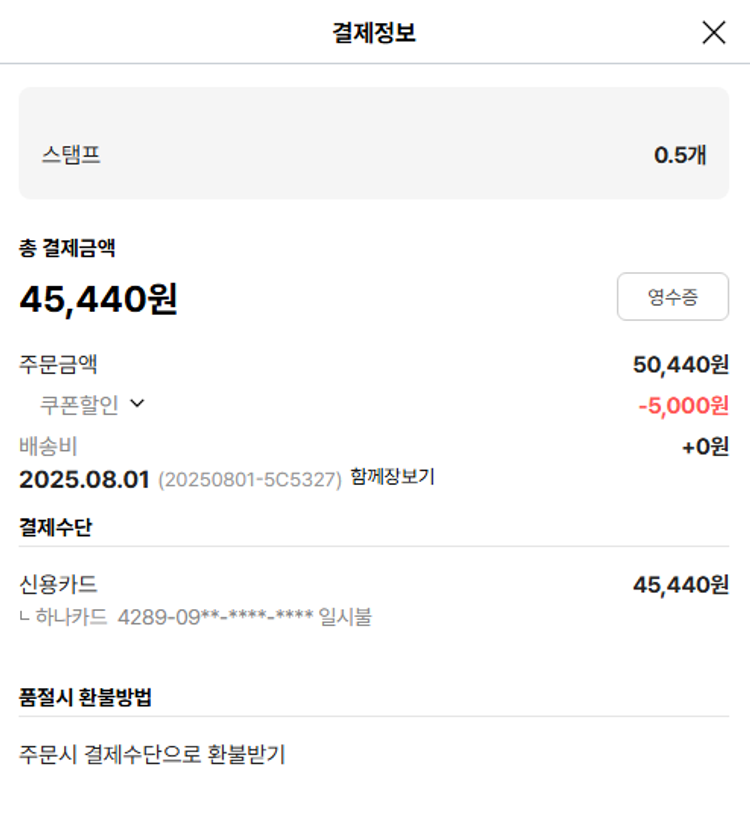750x814 pixels.
Task: Click the red -5,000원 discount value
Action: 683,405
